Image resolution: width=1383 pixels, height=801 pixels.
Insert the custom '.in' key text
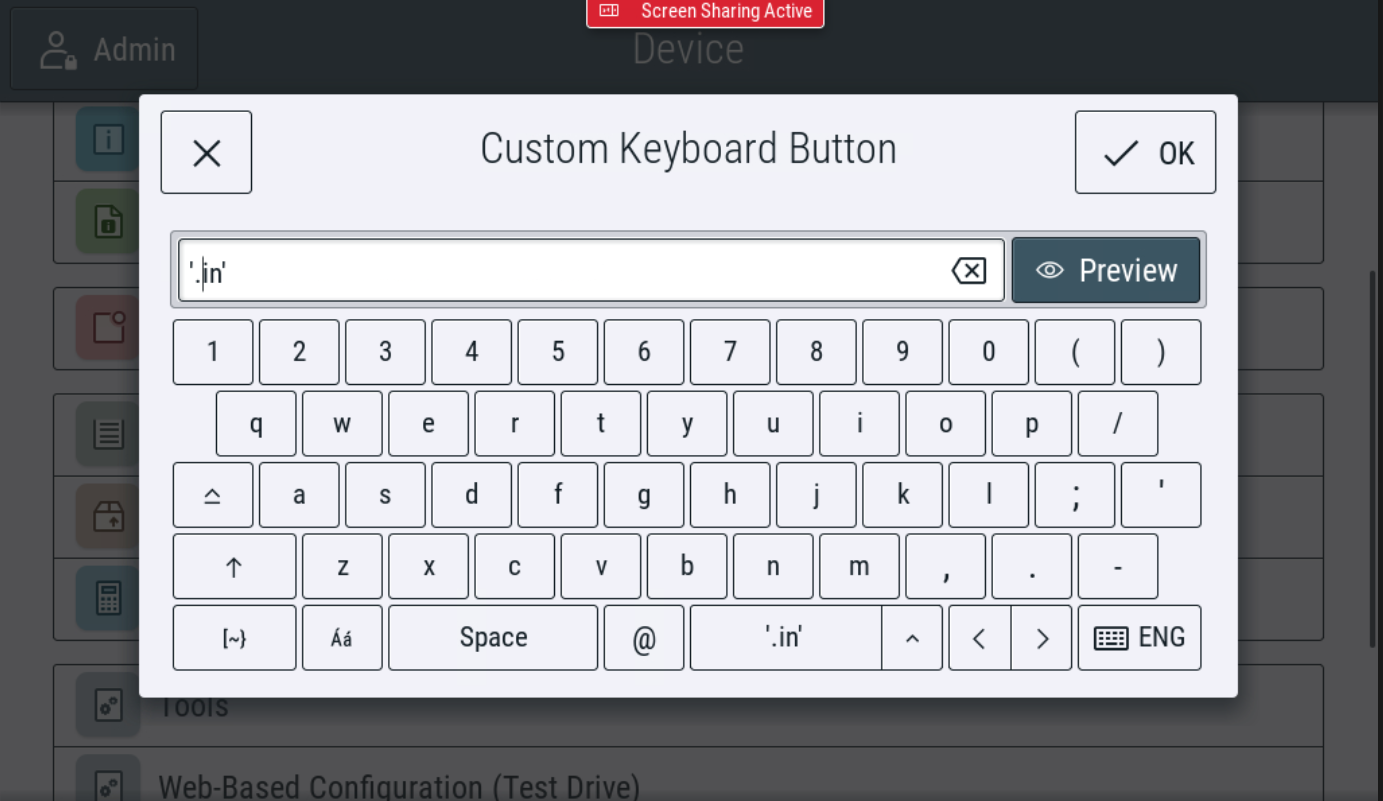pyautogui.click(x=785, y=637)
